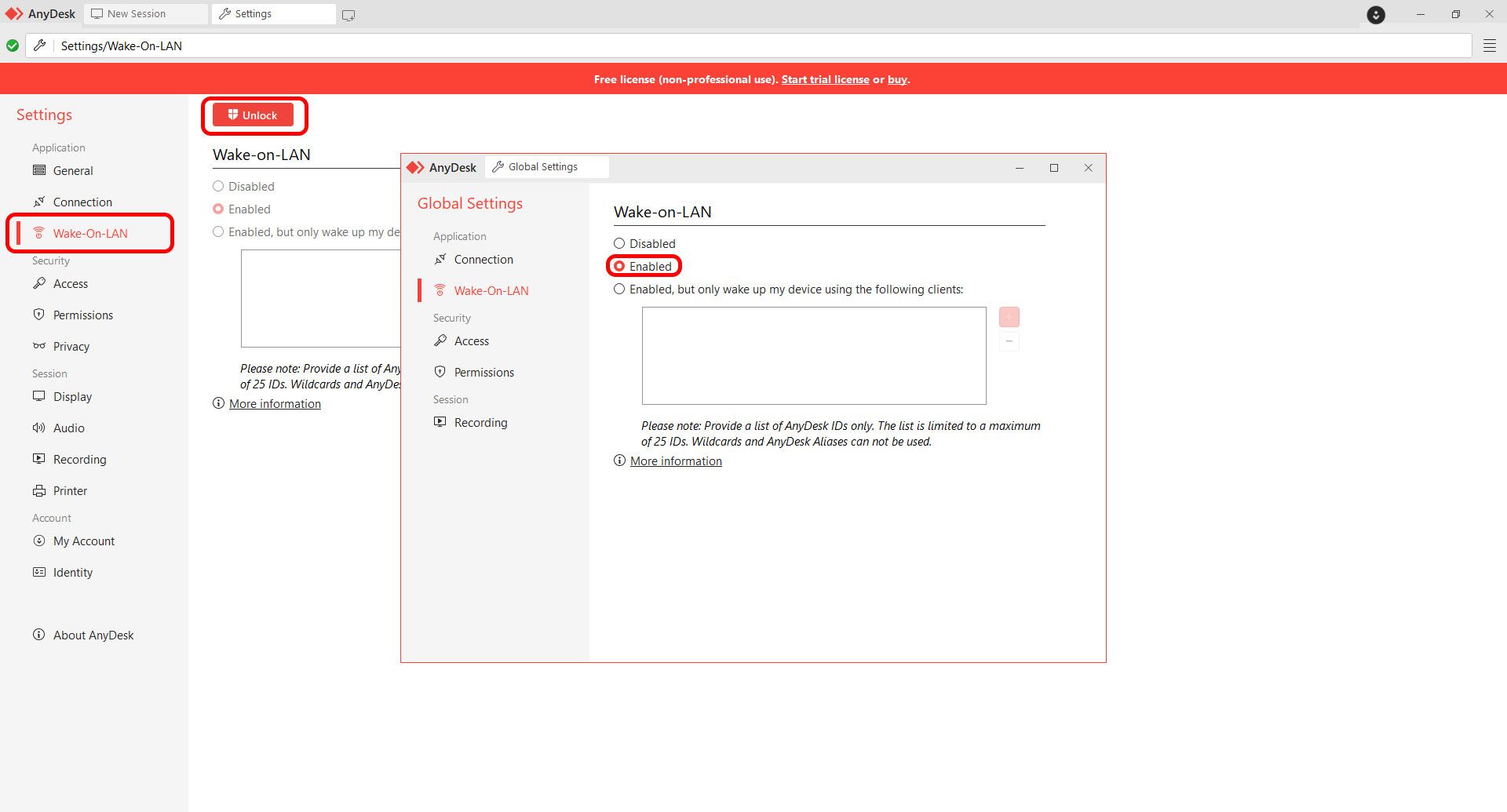Click info icon beside More information in Global Settings
The image size is (1507, 812).
point(619,461)
